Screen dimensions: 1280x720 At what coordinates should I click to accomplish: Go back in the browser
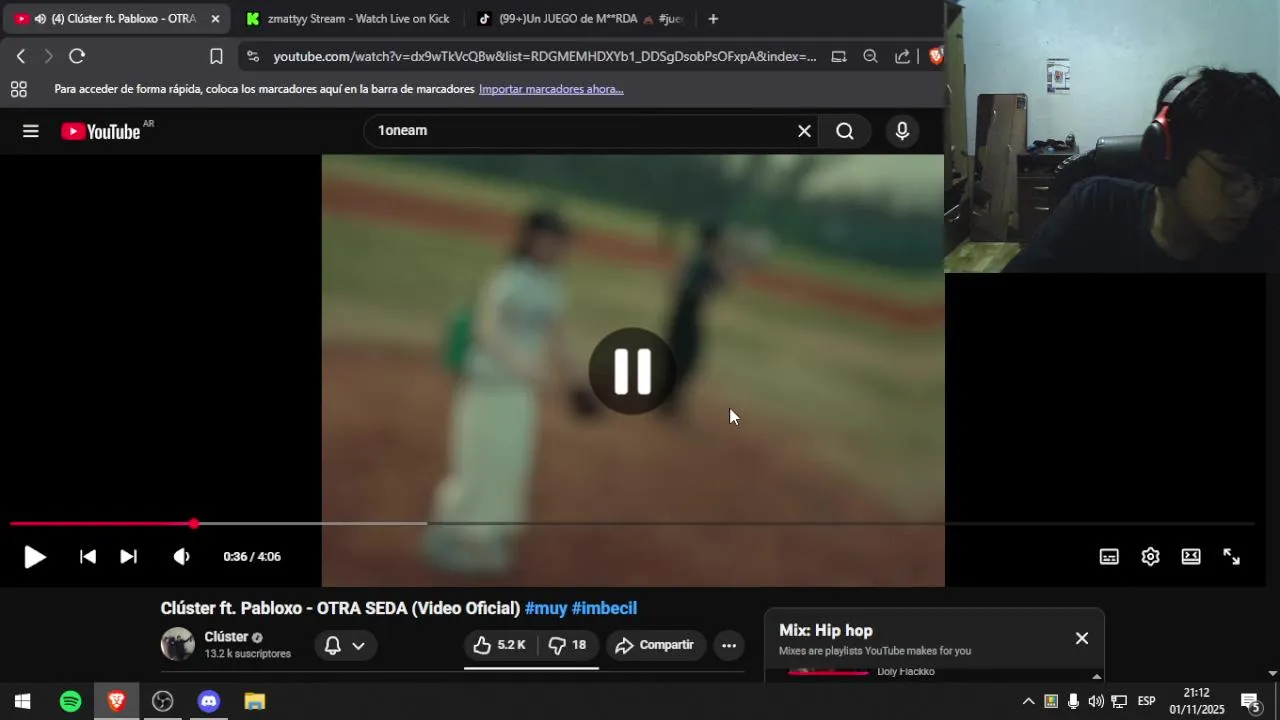21,56
